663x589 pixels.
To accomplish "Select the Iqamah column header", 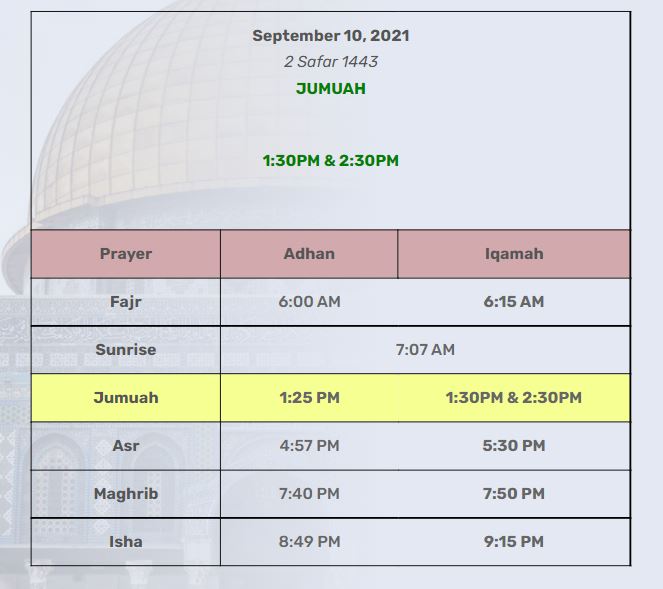I will click(x=514, y=254).
